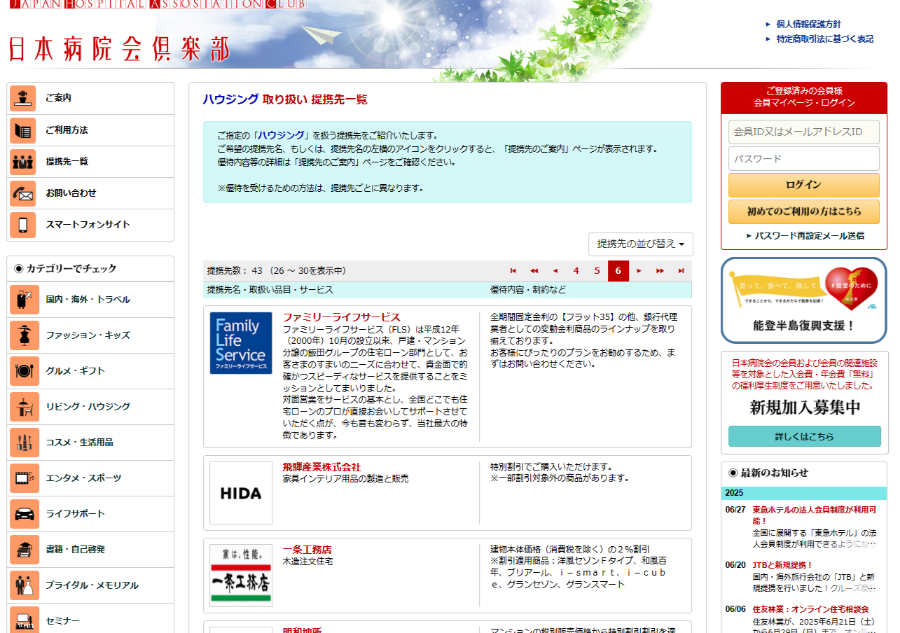This screenshot has height=633, width=900.
Task: Go to page 4
Action: click(576, 271)
